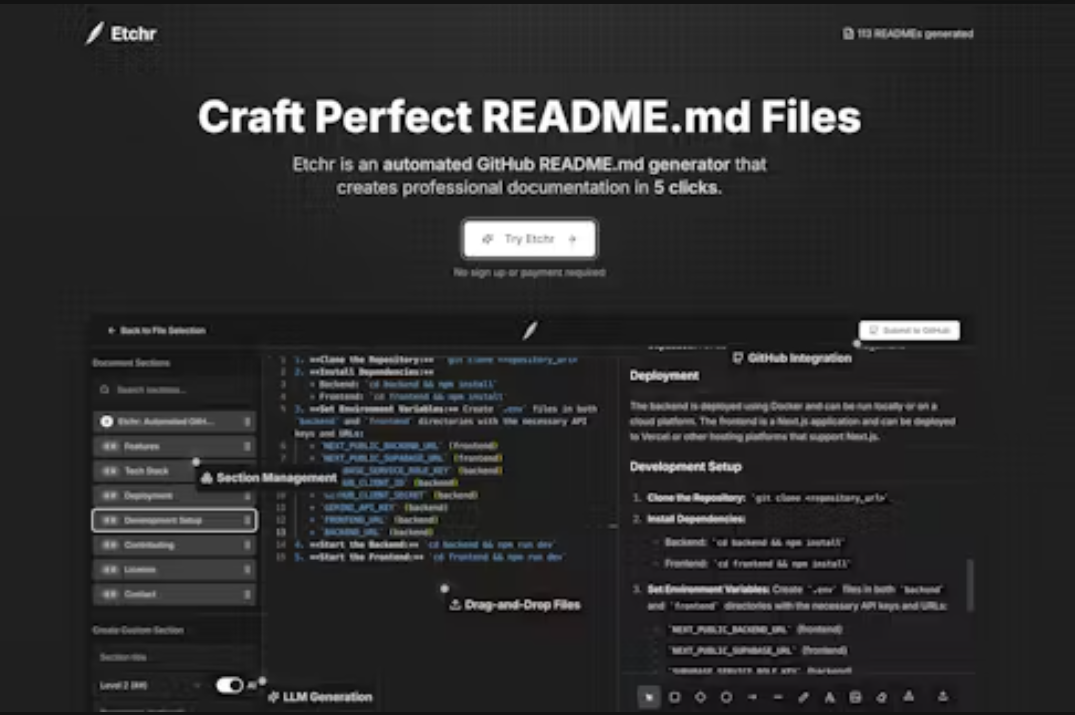The height and width of the screenshot is (715, 1075).
Task: Select the arrow drawing tool
Action: point(752,697)
